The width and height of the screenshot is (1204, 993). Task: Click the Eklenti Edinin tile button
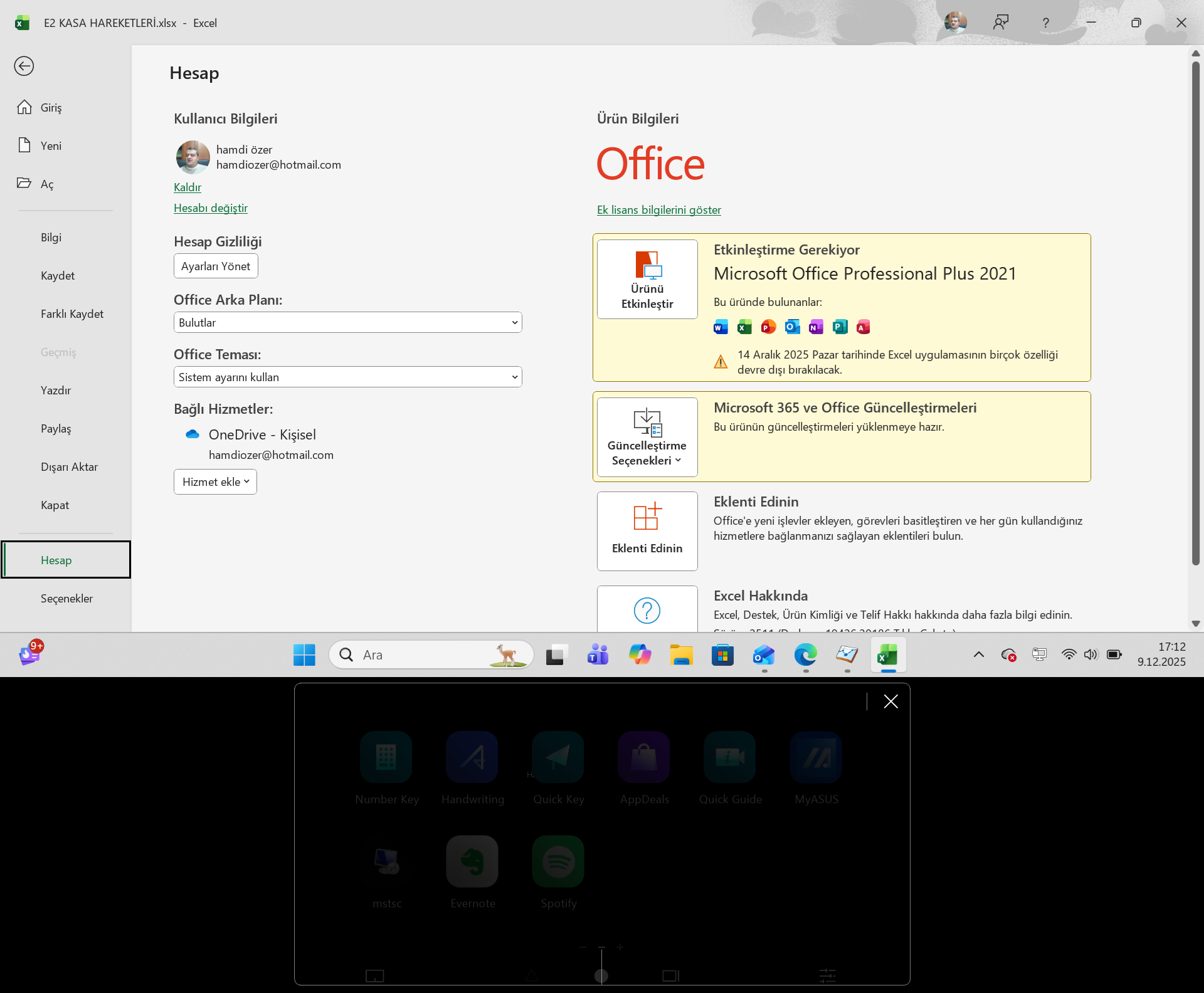tap(647, 531)
